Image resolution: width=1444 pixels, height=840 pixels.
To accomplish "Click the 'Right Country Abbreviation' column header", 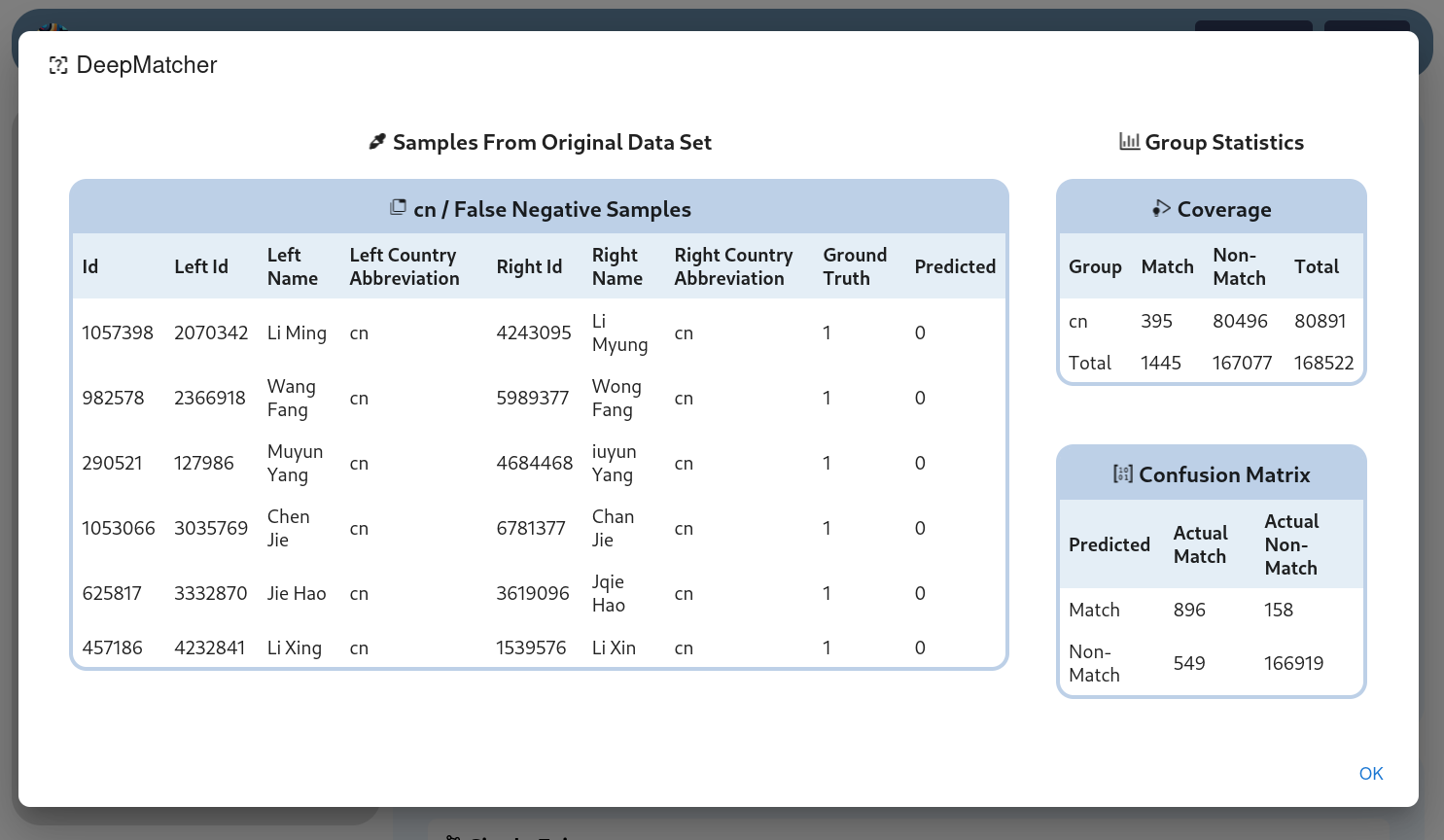I will pos(734,266).
